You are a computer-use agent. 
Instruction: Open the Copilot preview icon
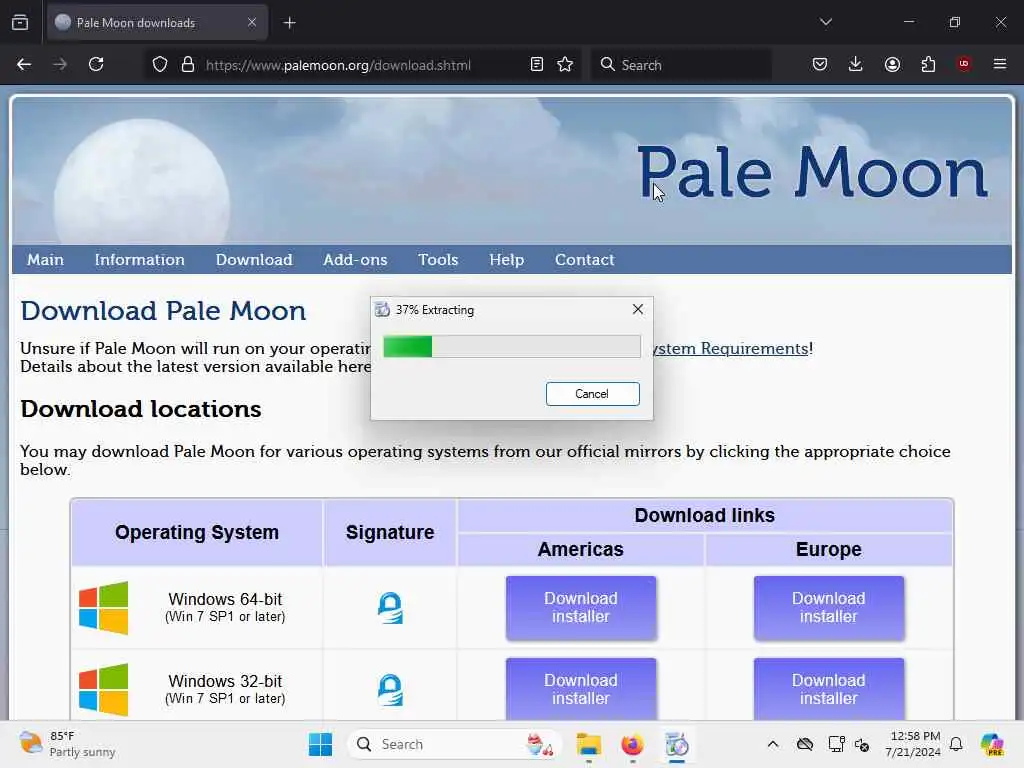coord(992,744)
